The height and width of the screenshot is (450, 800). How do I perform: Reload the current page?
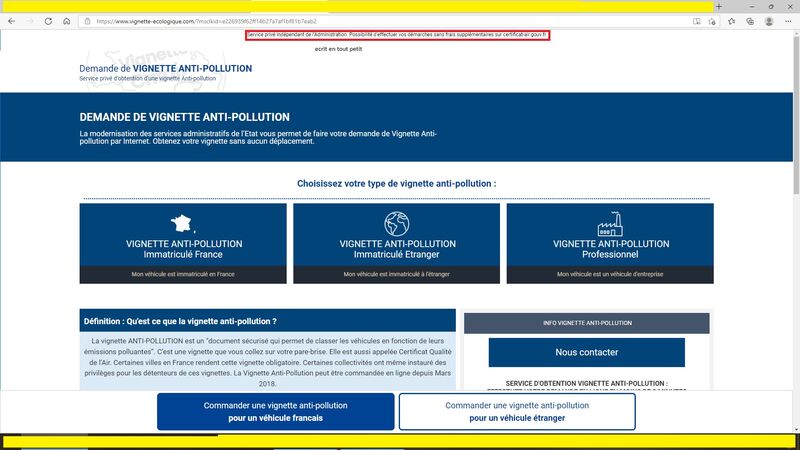(x=48, y=21)
